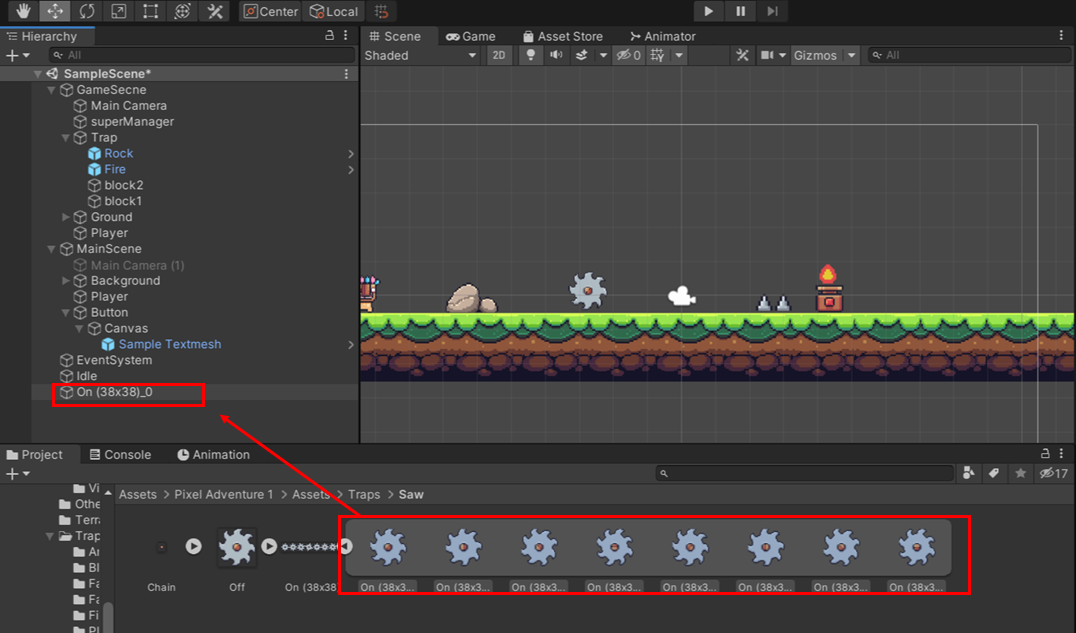1076x633 pixels.
Task: Collapse the Trap object
Action: 66,137
